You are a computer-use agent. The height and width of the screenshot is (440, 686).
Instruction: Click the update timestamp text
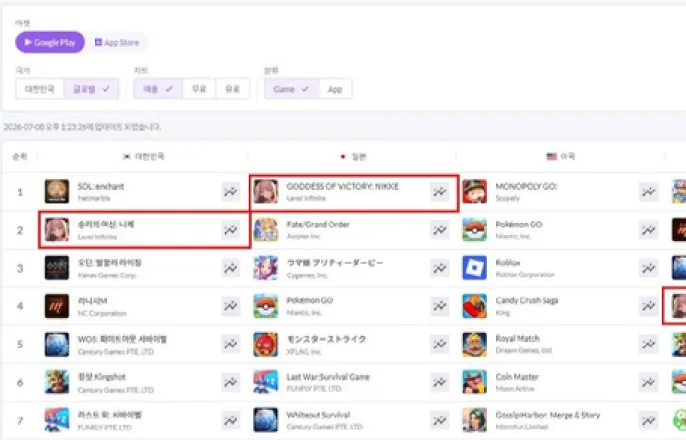82,127
